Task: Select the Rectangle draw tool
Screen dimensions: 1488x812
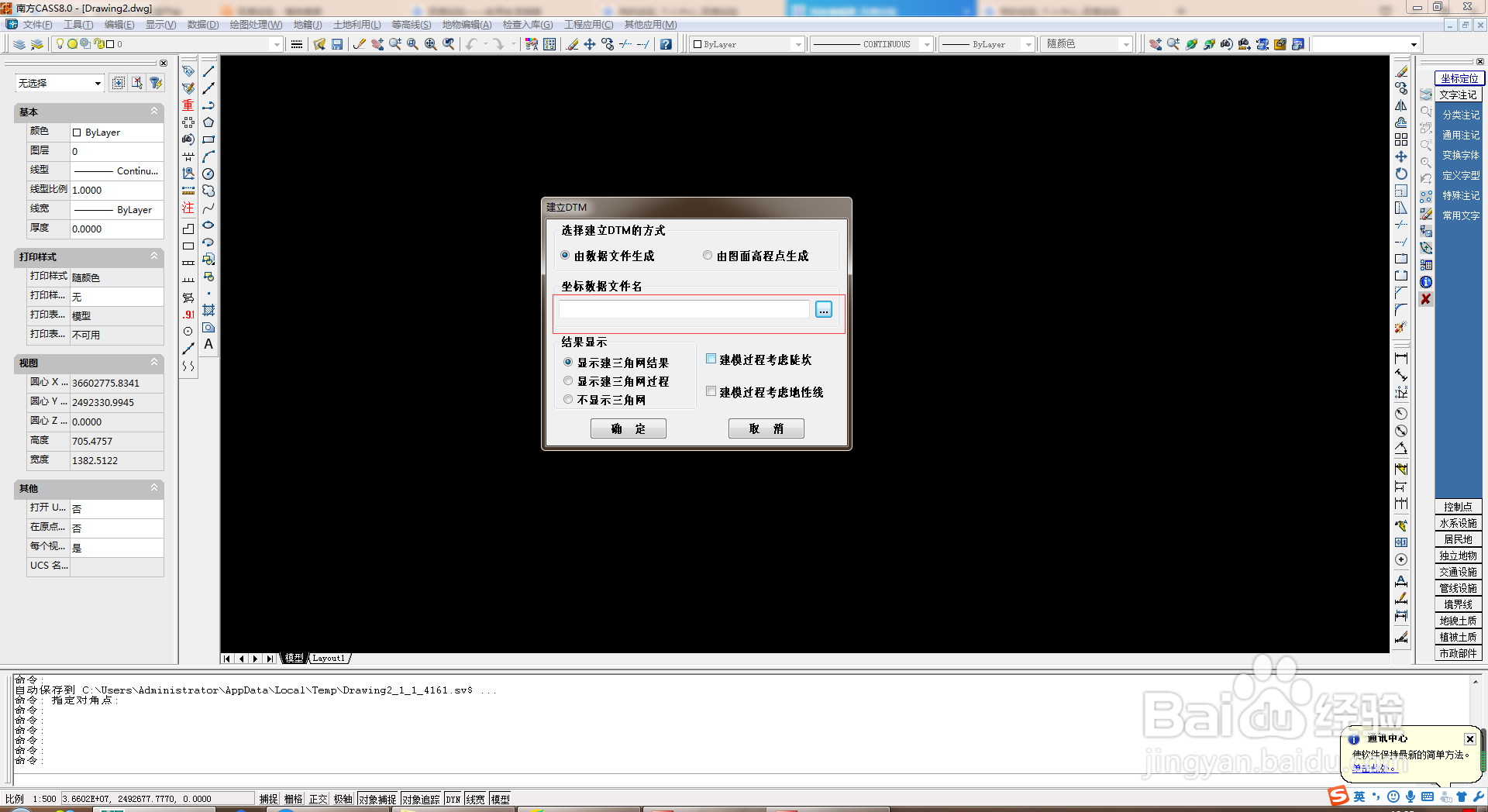Action: [208, 139]
